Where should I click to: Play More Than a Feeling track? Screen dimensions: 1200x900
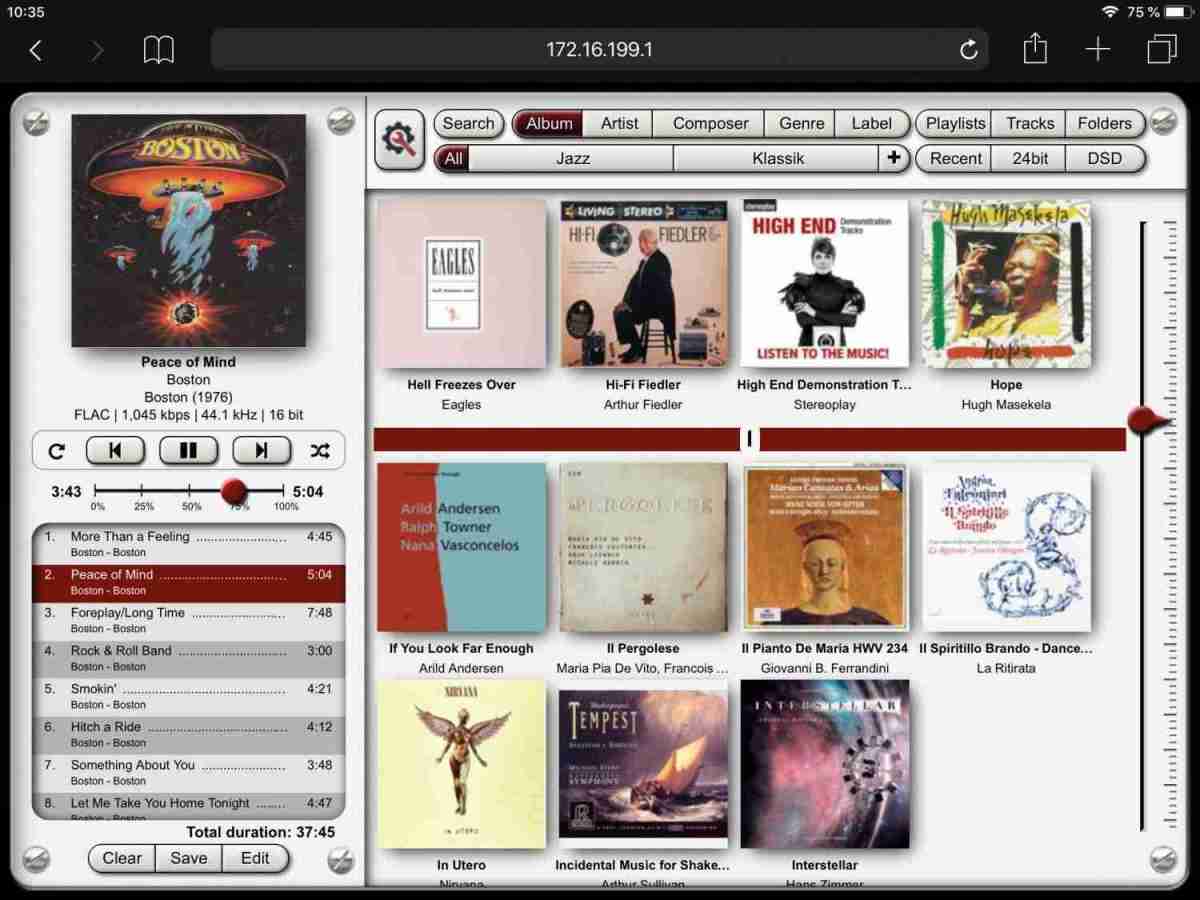coord(189,544)
